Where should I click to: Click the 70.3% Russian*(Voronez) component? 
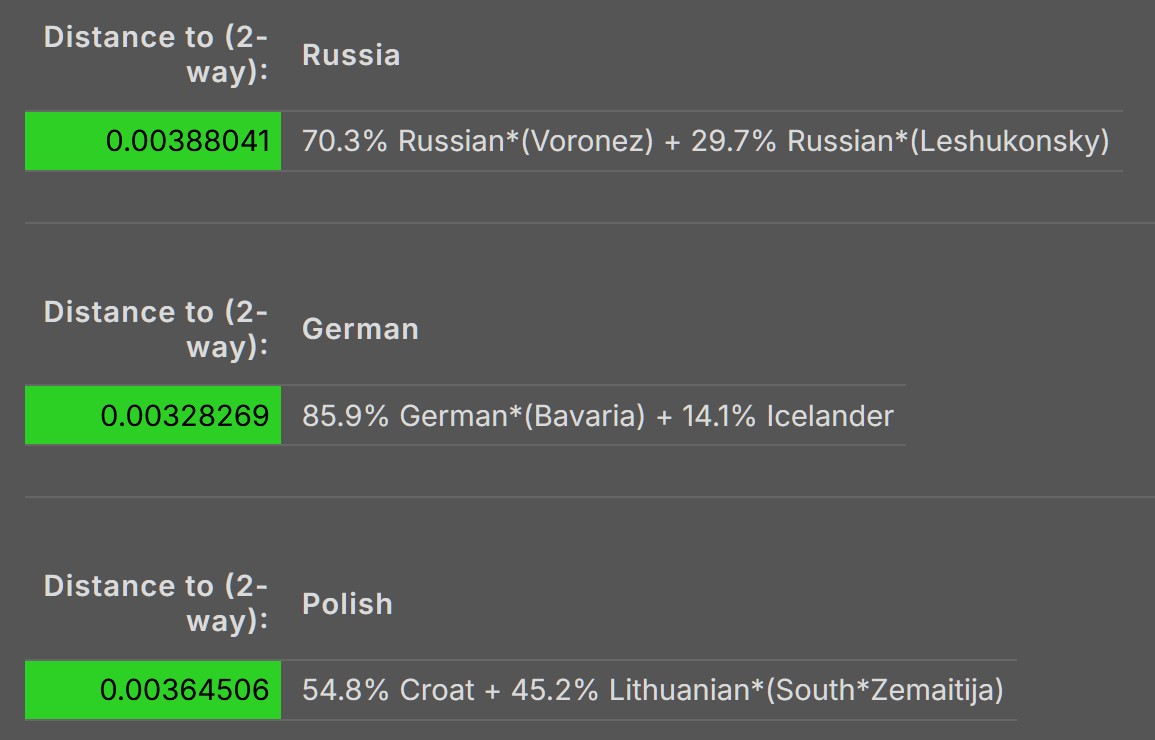point(477,141)
